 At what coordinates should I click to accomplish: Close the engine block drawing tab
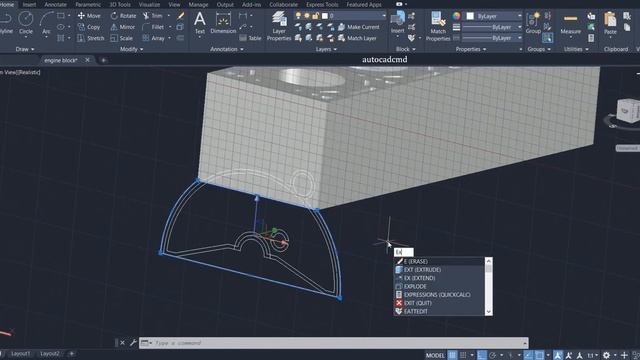click(87, 60)
